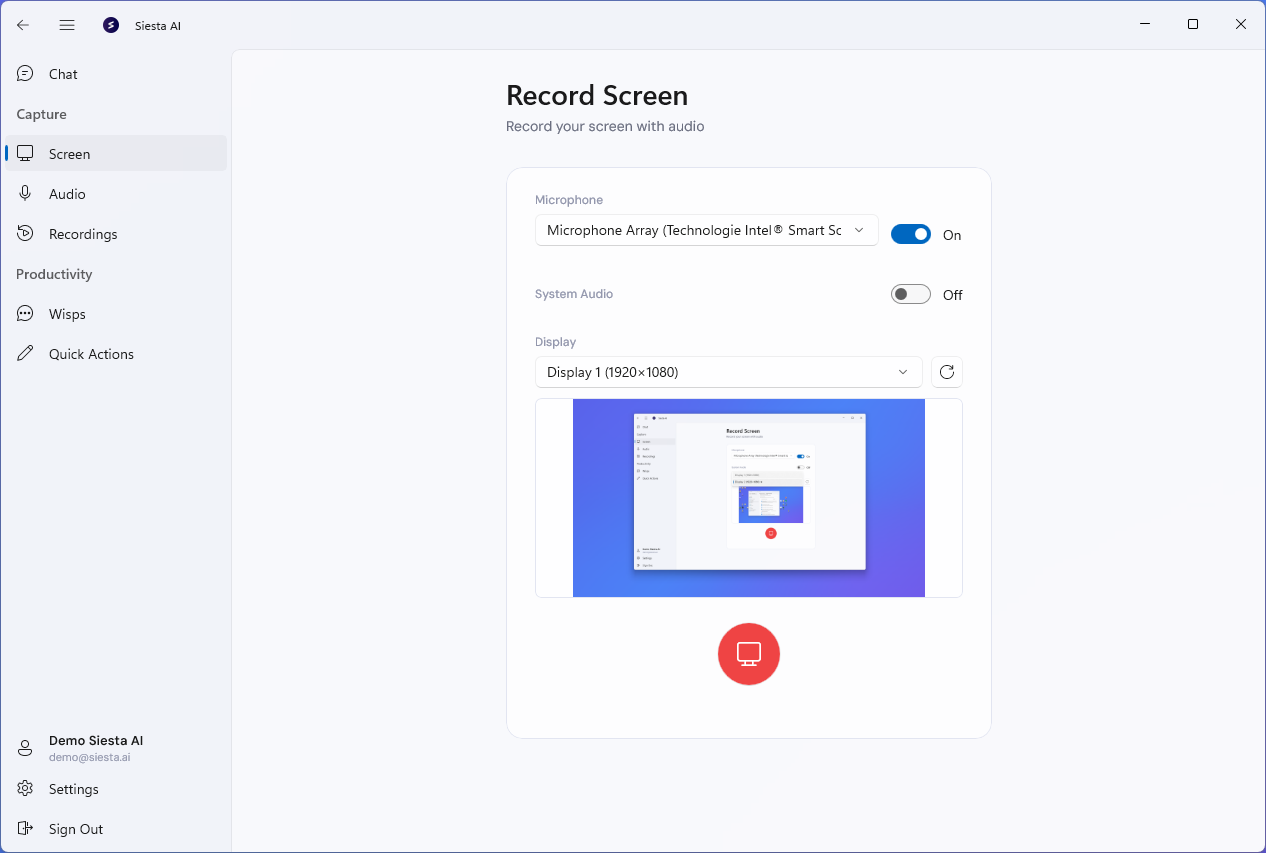Sign Out of the account
The image size is (1266, 853).
click(116, 829)
